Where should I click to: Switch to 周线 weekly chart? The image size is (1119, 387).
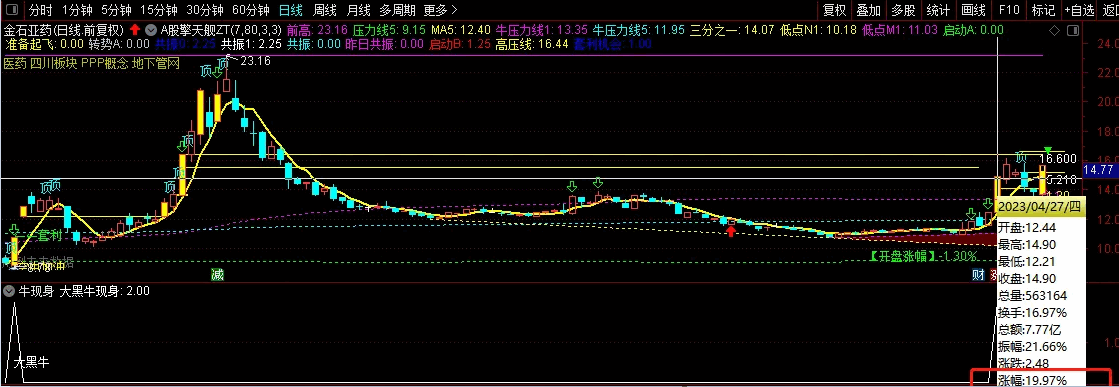[325, 10]
